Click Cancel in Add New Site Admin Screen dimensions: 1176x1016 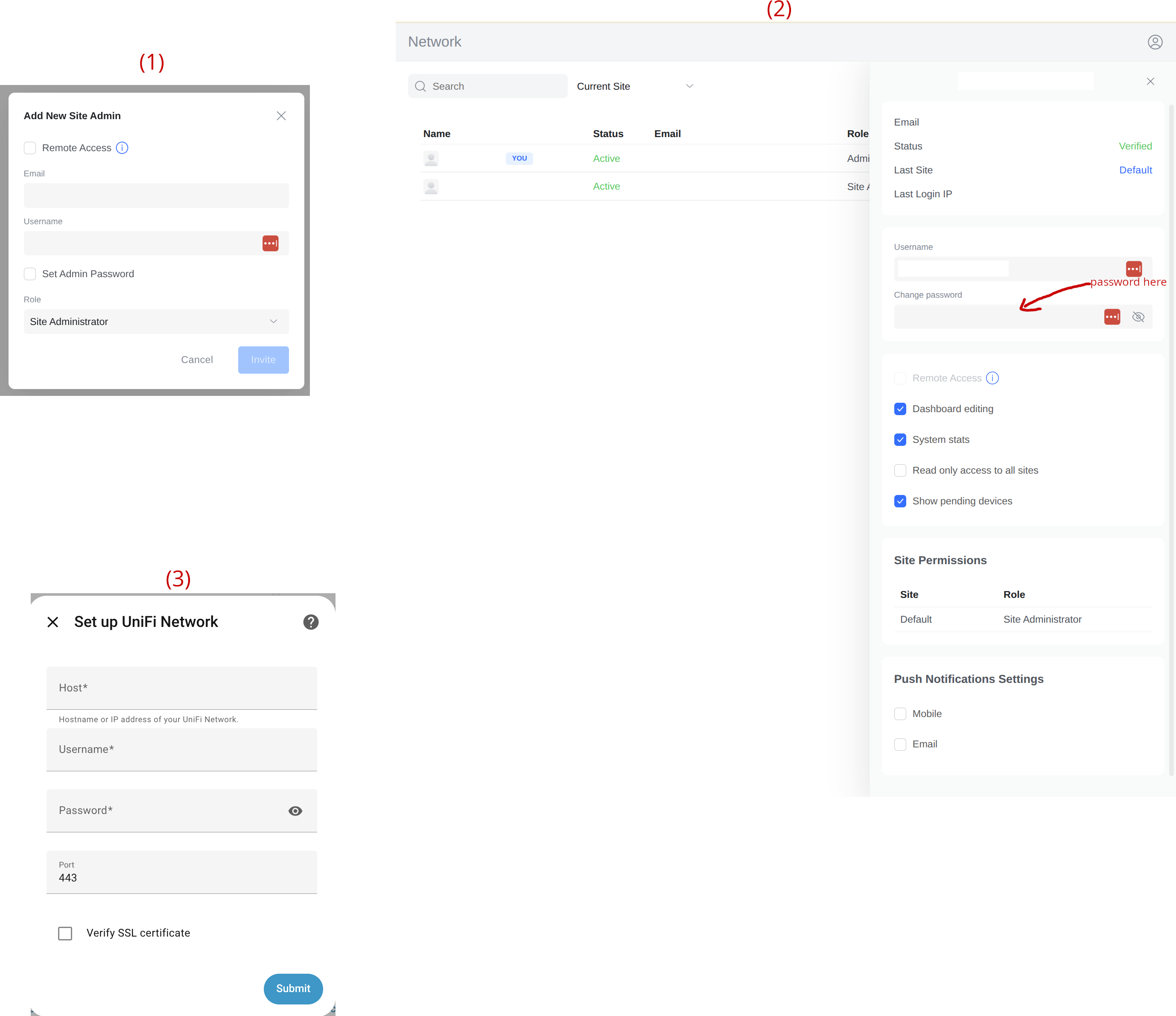coord(197,360)
